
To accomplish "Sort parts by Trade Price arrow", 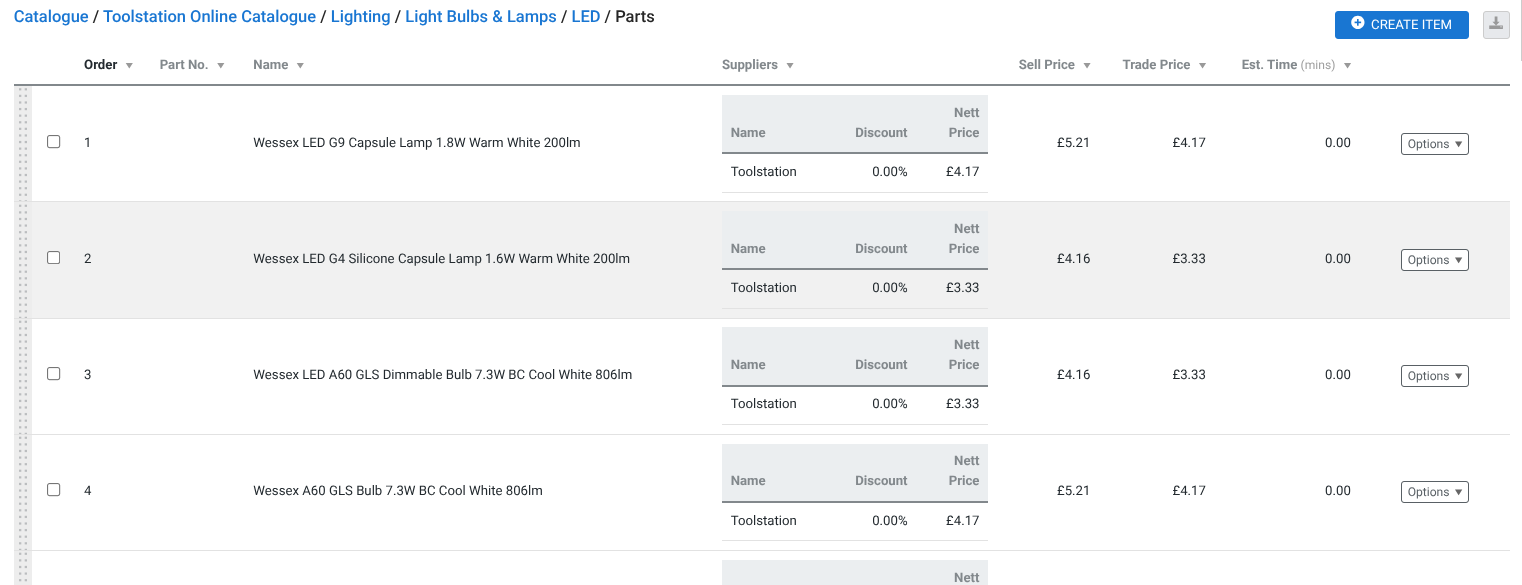I will tap(1202, 66).
